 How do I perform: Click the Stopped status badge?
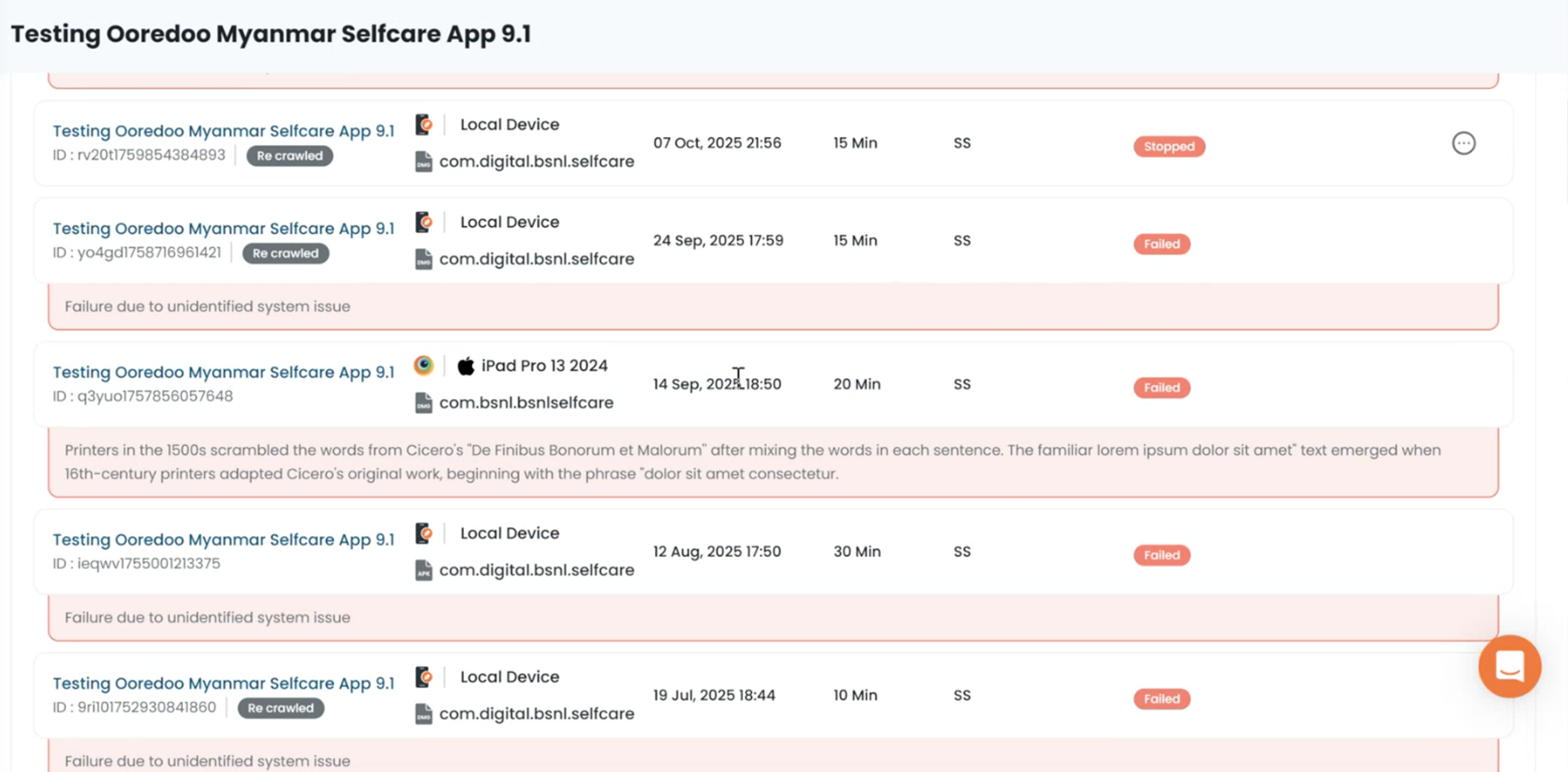pyautogui.click(x=1169, y=147)
